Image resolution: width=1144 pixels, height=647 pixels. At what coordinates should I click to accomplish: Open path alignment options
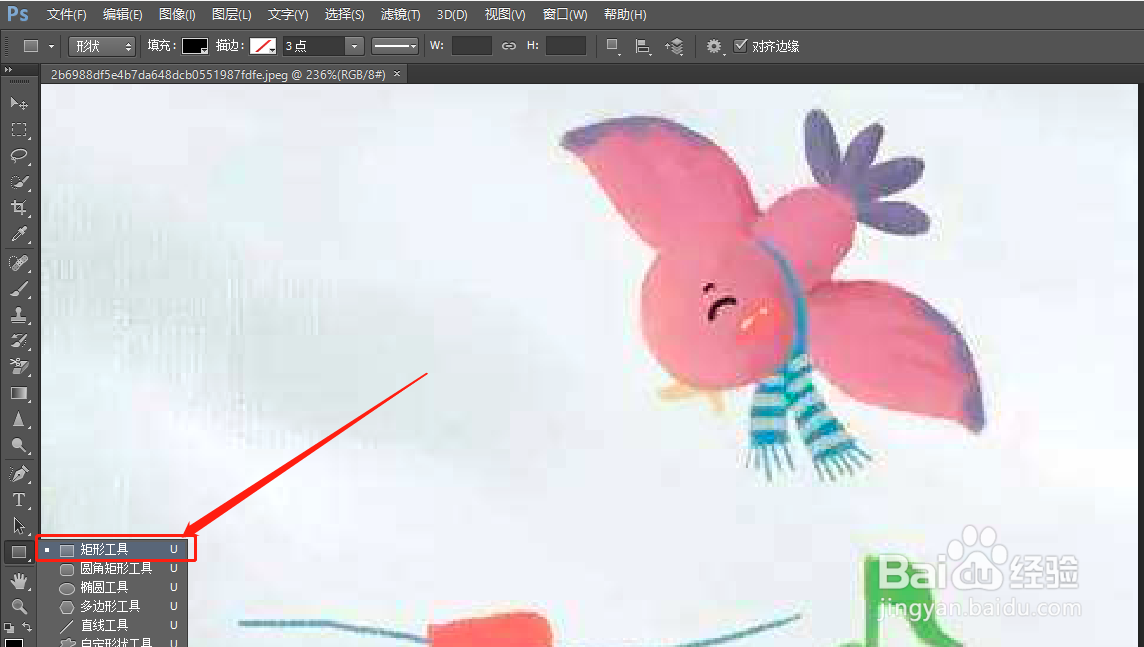643,47
